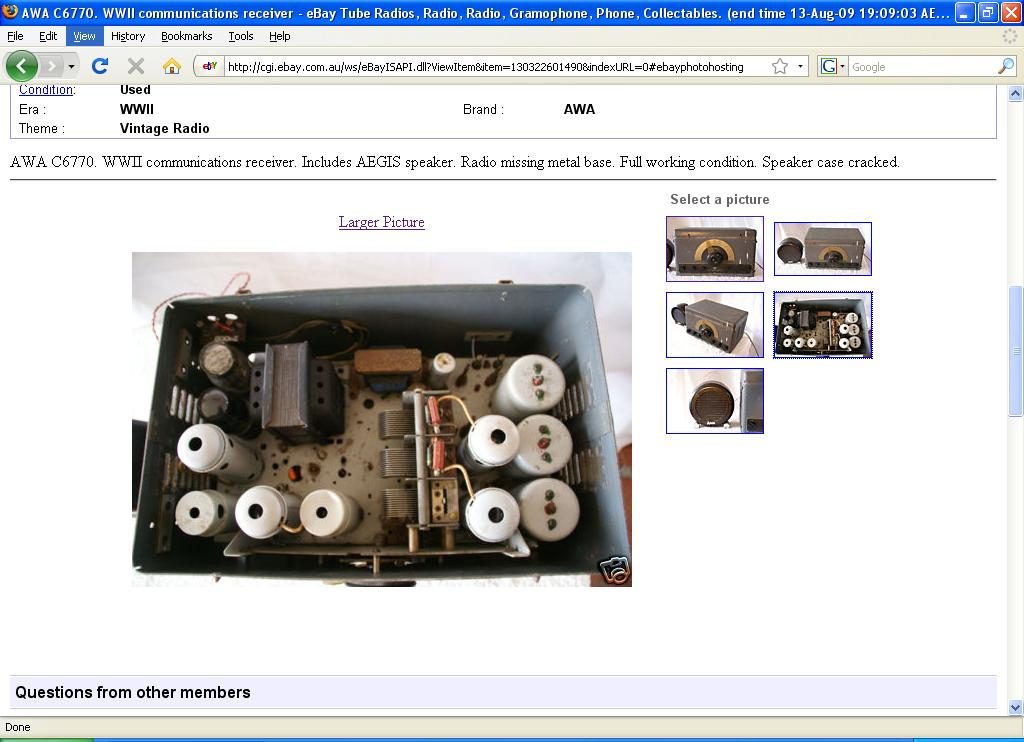
Task: Open the Edit menu
Action: (x=48, y=36)
